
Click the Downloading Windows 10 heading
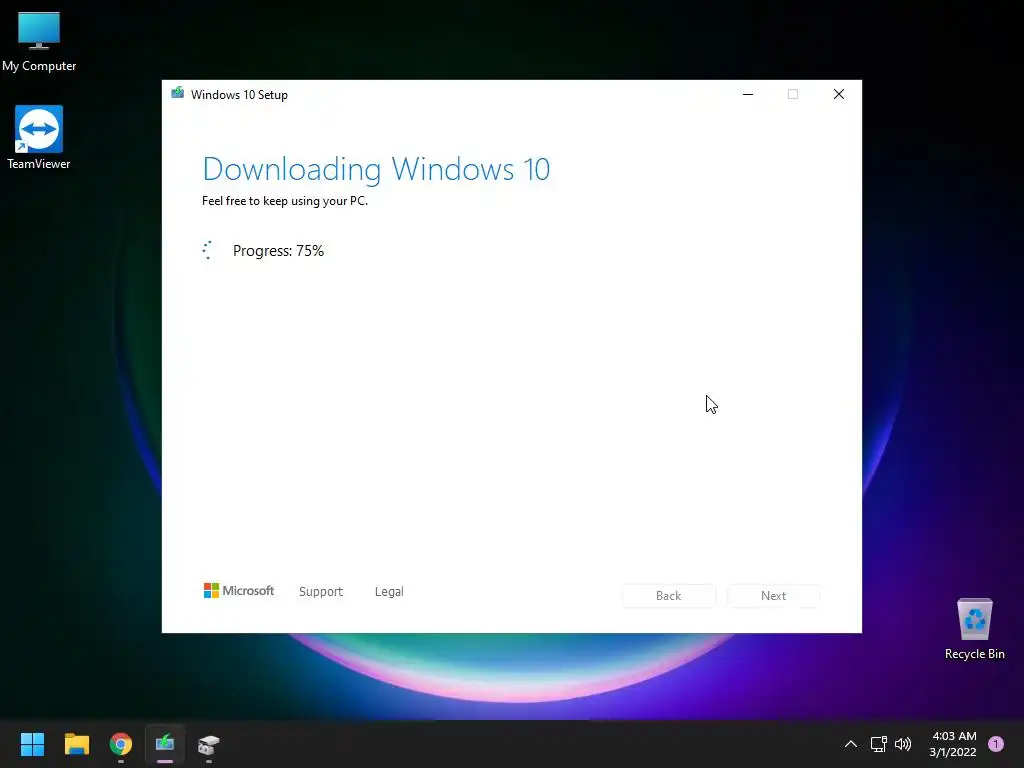376,169
